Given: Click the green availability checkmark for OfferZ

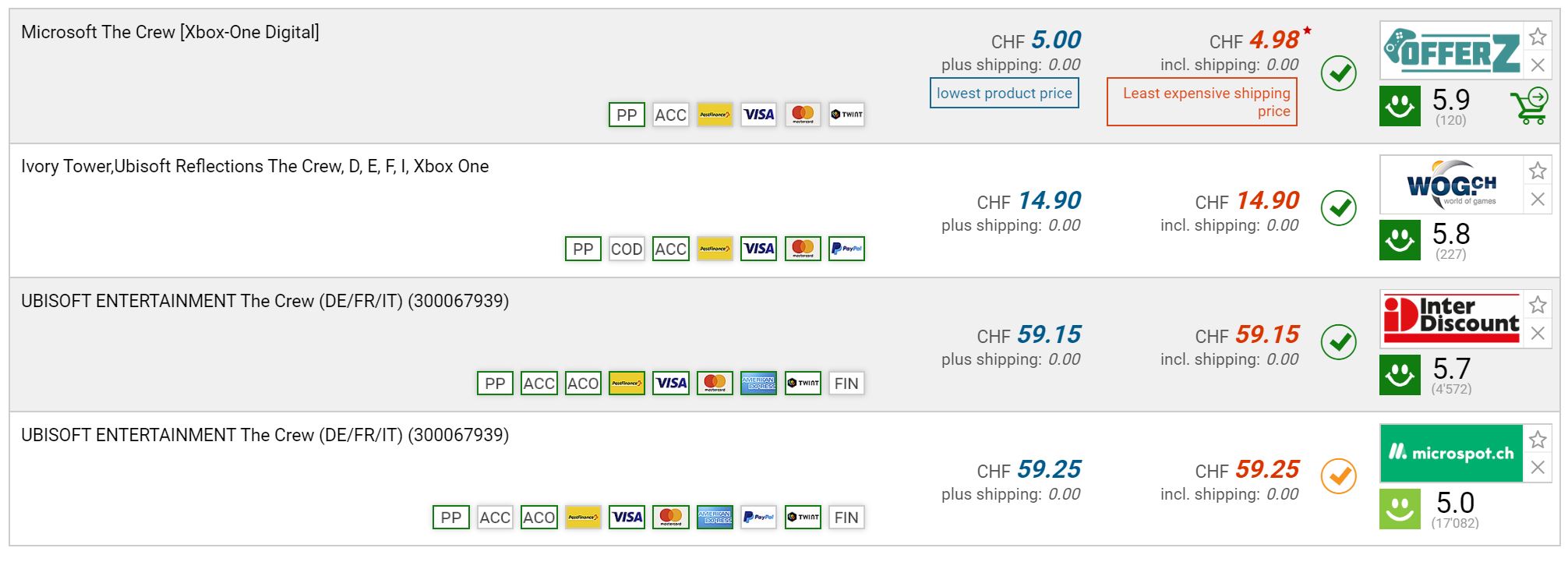Looking at the screenshot, I should [1339, 73].
